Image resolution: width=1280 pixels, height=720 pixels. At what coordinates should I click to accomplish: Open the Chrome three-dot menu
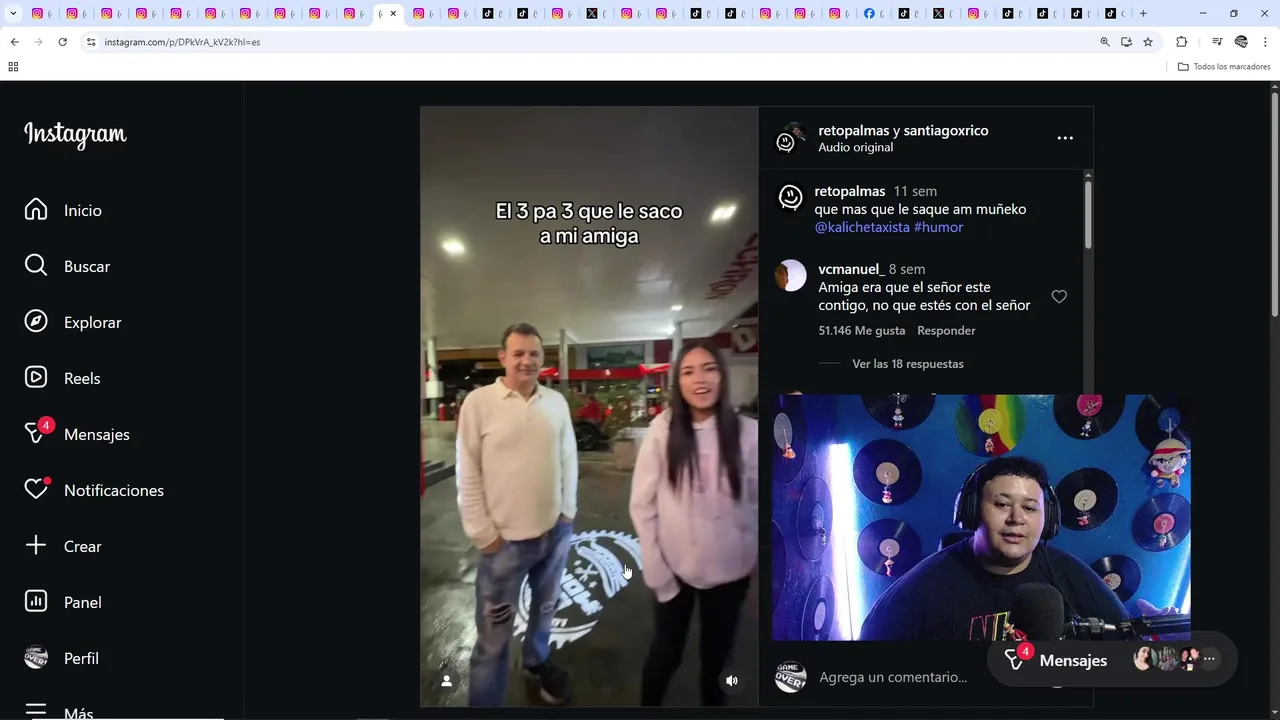(x=1265, y=42)
